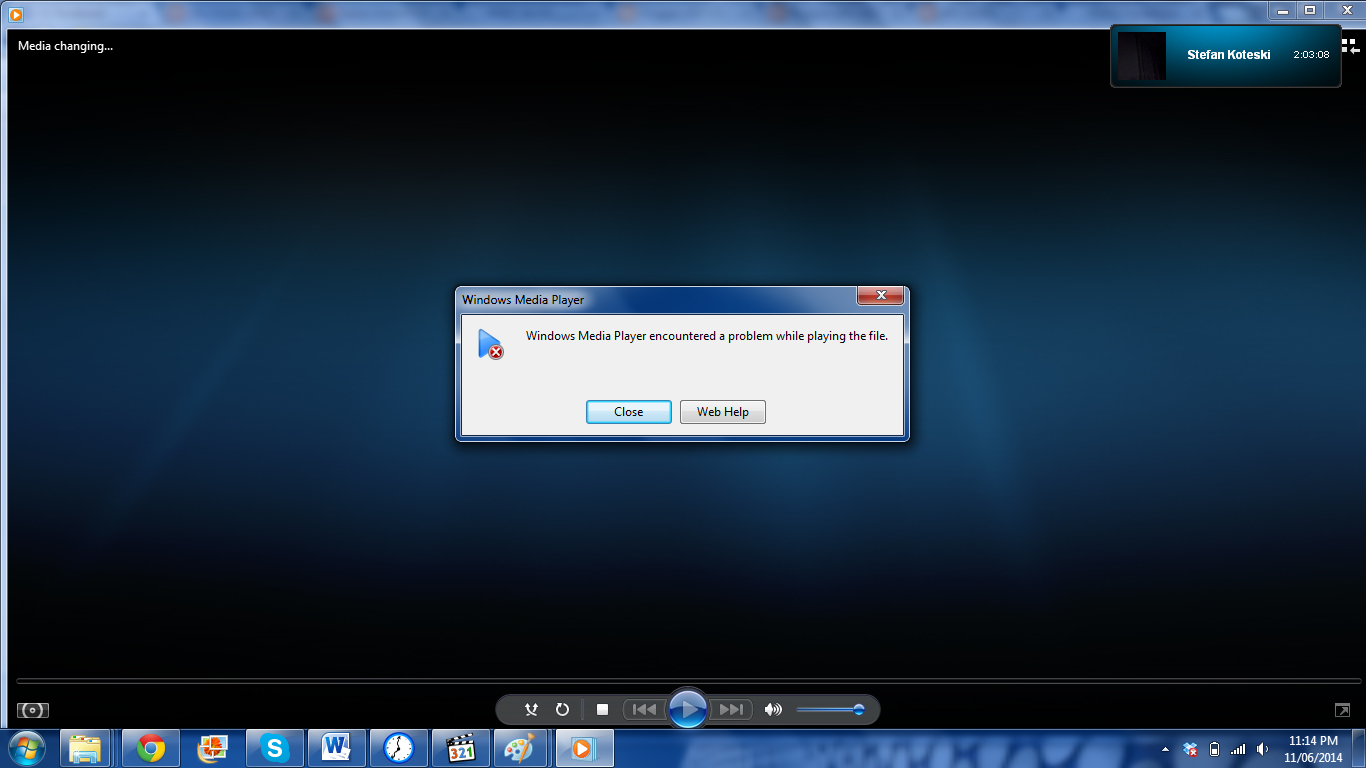Viewport: 1366px width, 768px height.
Task: Click the bracketed circle icon at the bottom left
Action: 33,710
